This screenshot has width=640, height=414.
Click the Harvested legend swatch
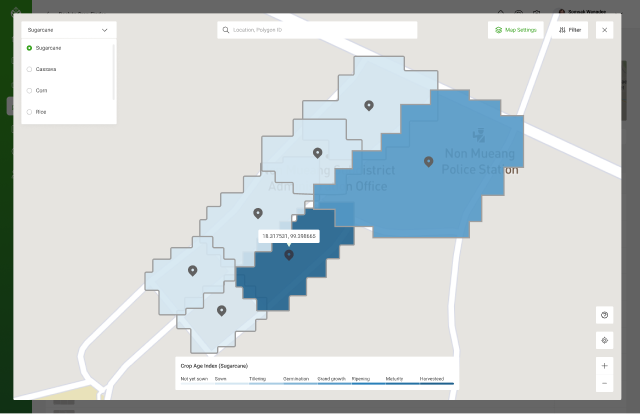tap(437, 383)
